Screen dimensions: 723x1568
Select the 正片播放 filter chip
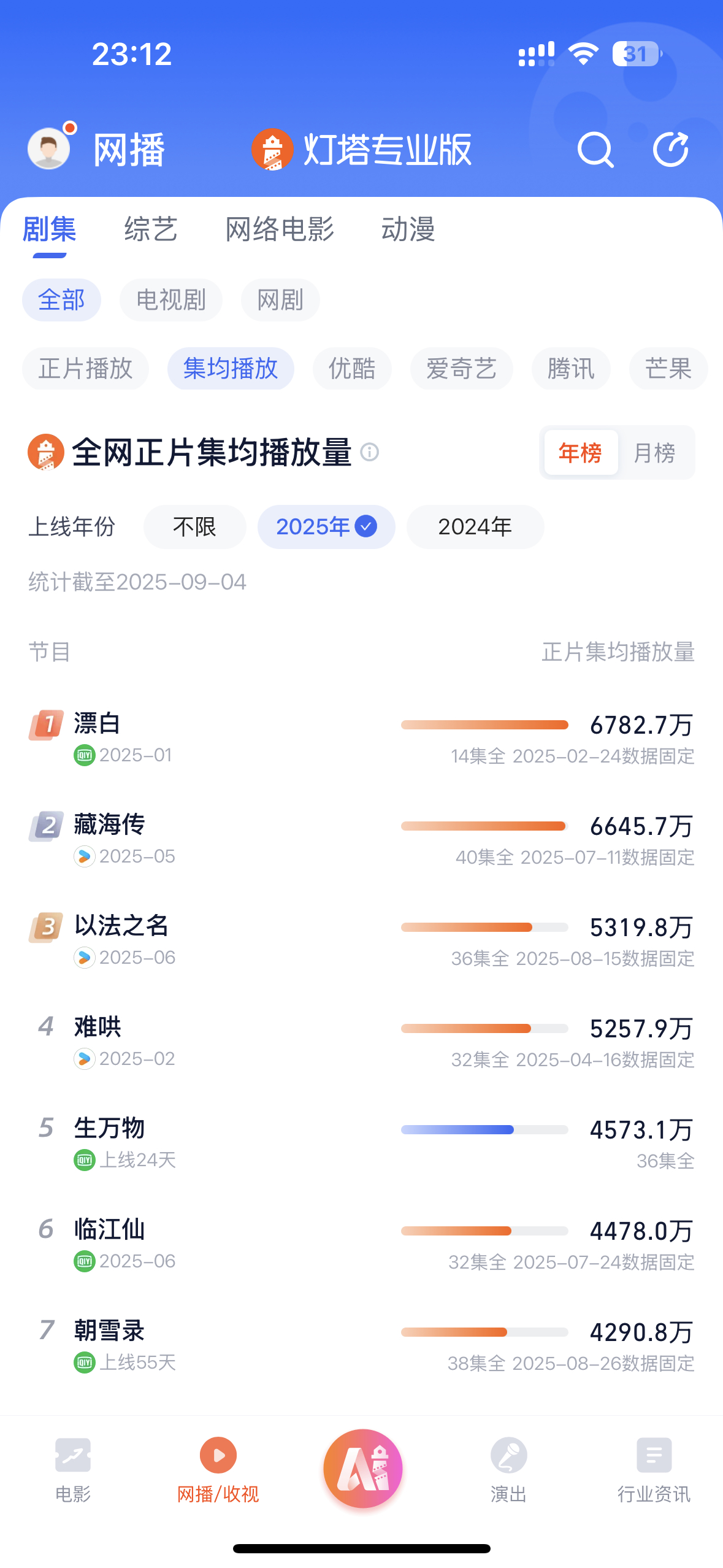coord(85,369)
